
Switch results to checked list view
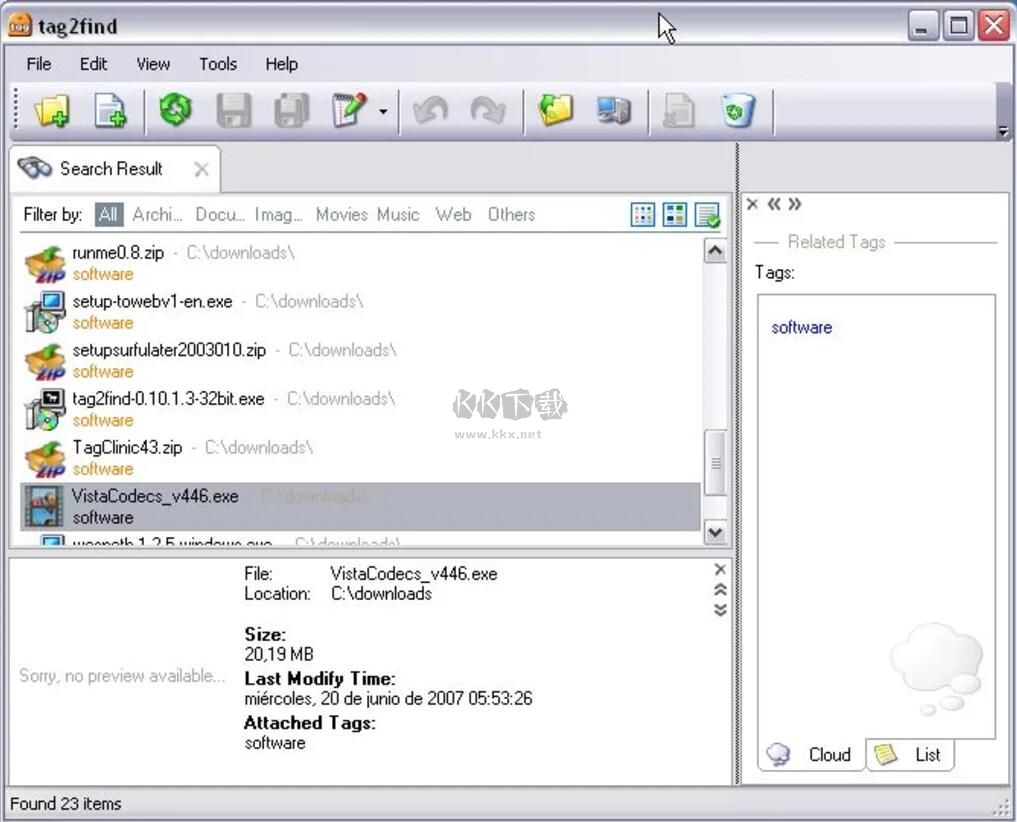pos(707,215)
